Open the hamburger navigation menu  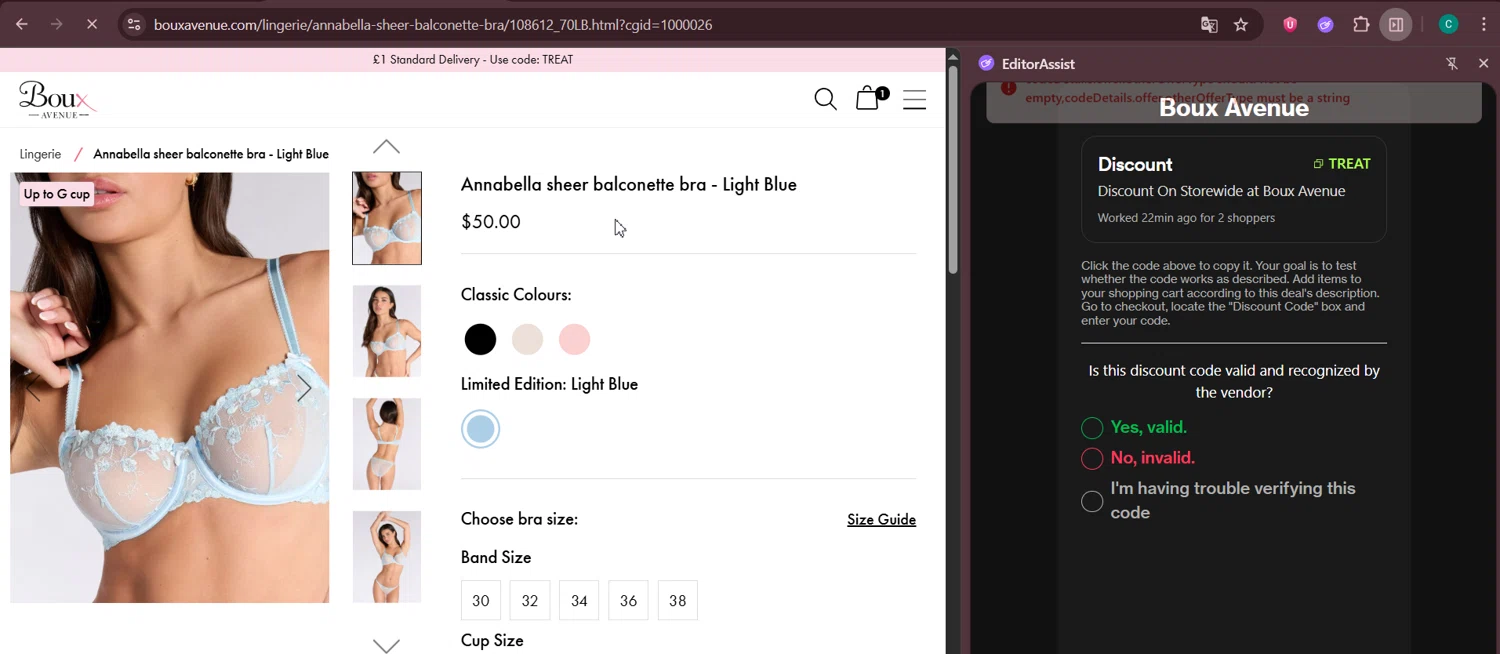pos(914,99)
